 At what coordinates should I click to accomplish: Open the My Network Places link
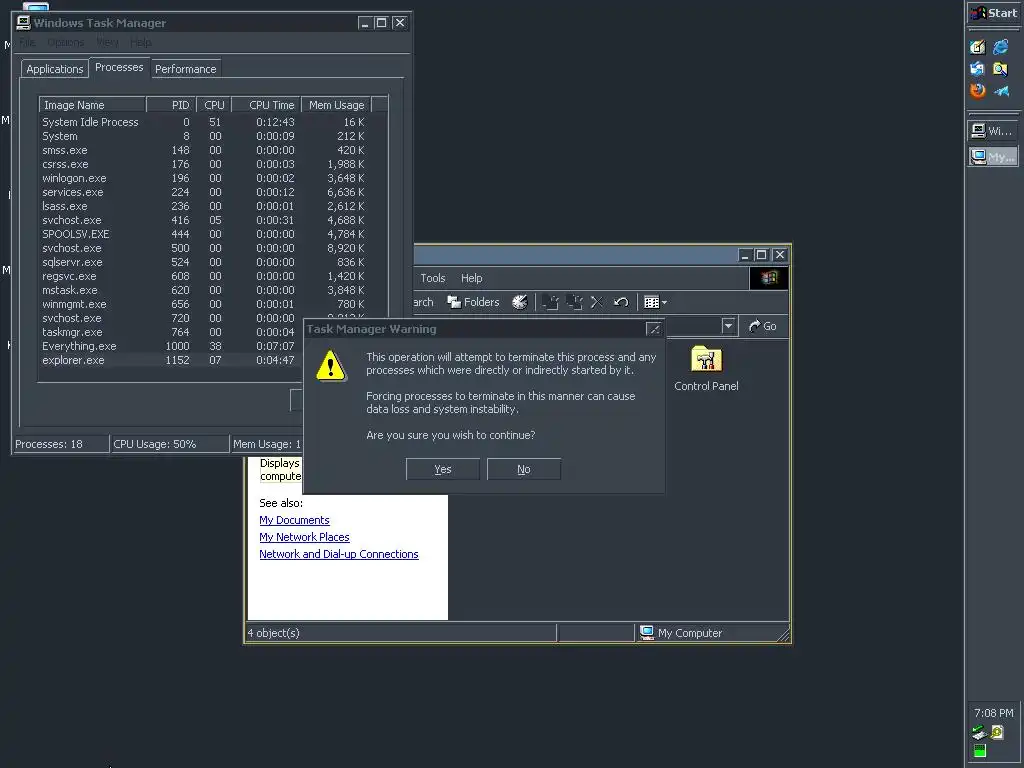click(x=304, y=537)
